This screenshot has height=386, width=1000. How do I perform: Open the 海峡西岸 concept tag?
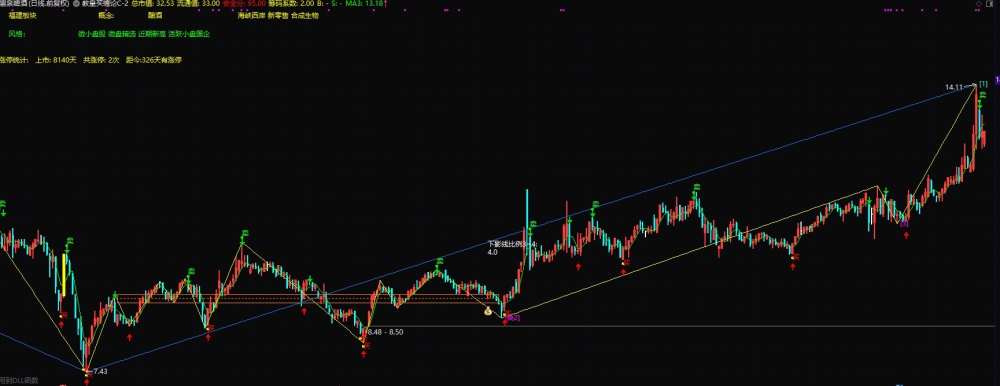tap(251, 15)
